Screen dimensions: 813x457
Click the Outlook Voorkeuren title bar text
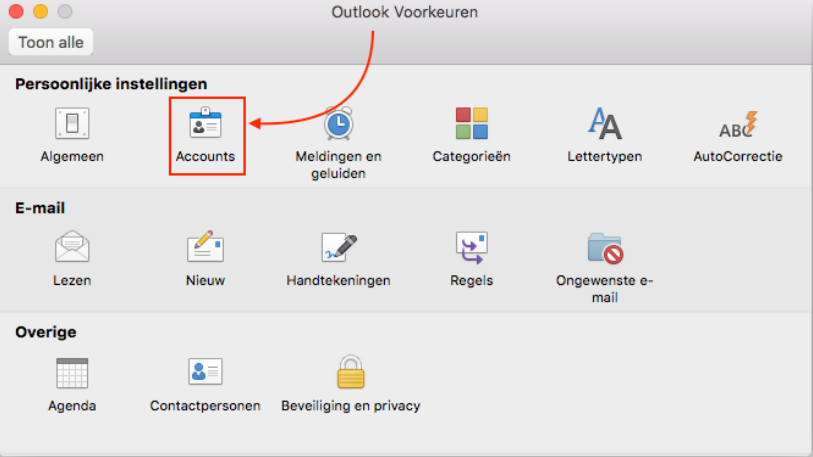(404, 12)
